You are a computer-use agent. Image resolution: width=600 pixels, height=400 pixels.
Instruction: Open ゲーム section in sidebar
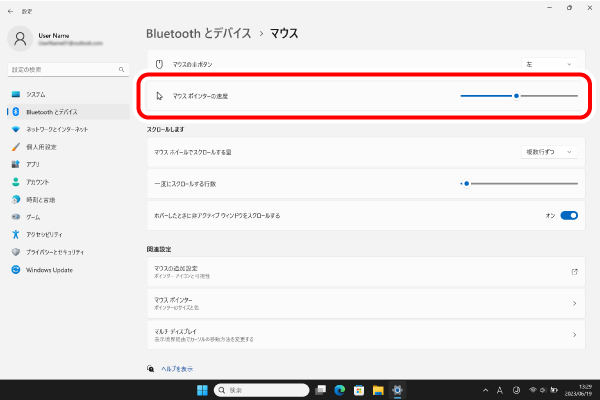pos(33,217)
